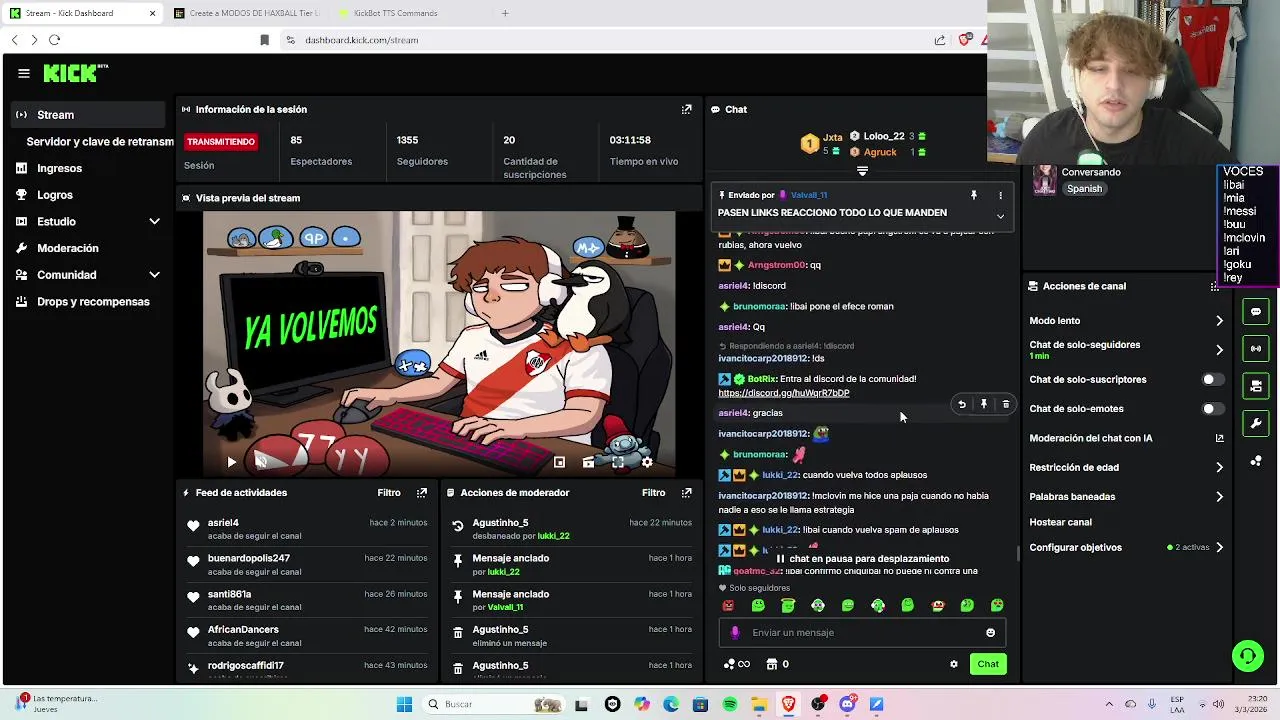Viewport: 1280px width, 720px height.
Task: Click the chat paused banner to resume scrolling
Action: (862, 559)
